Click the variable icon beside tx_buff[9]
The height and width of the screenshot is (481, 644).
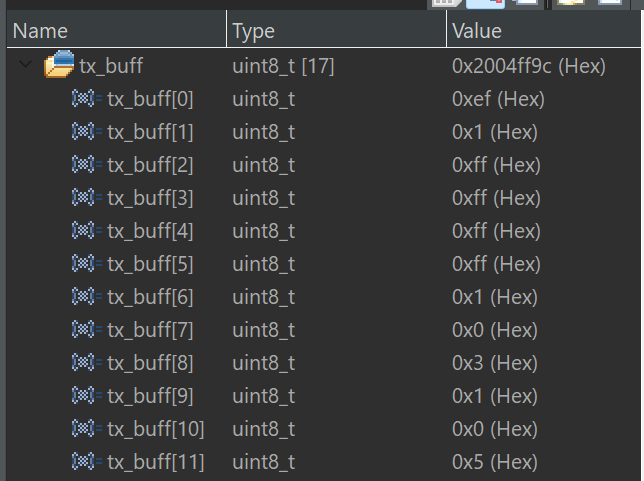(x=87, y=396)
